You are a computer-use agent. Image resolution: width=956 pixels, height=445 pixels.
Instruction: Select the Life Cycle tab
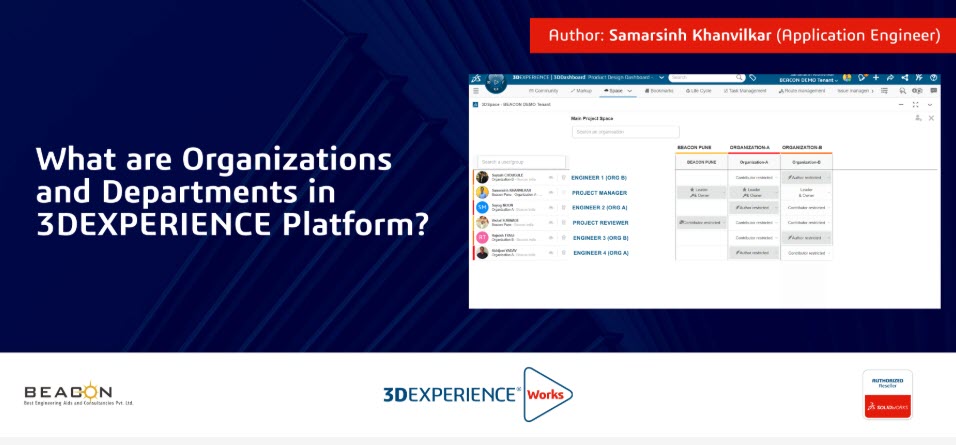tap(700, 91)
